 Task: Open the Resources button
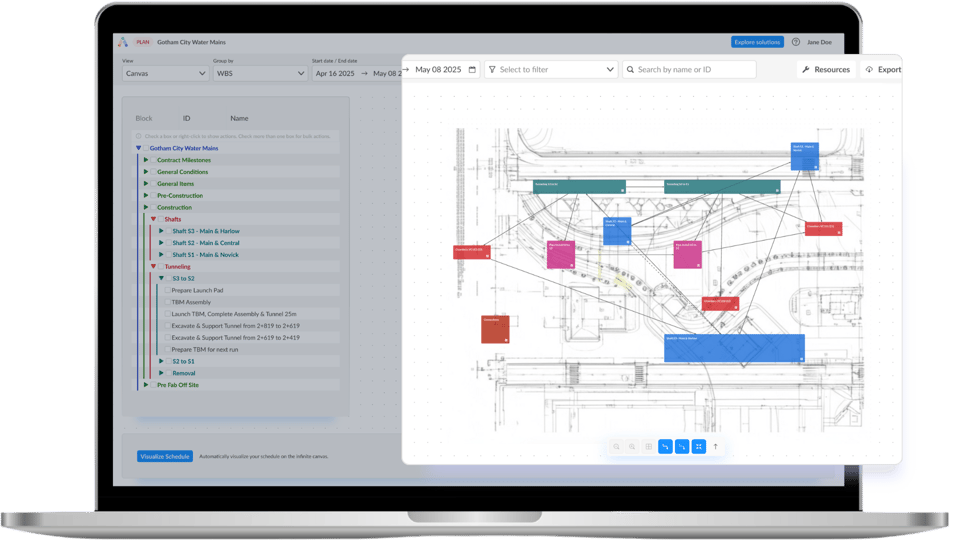coord(827,70)
